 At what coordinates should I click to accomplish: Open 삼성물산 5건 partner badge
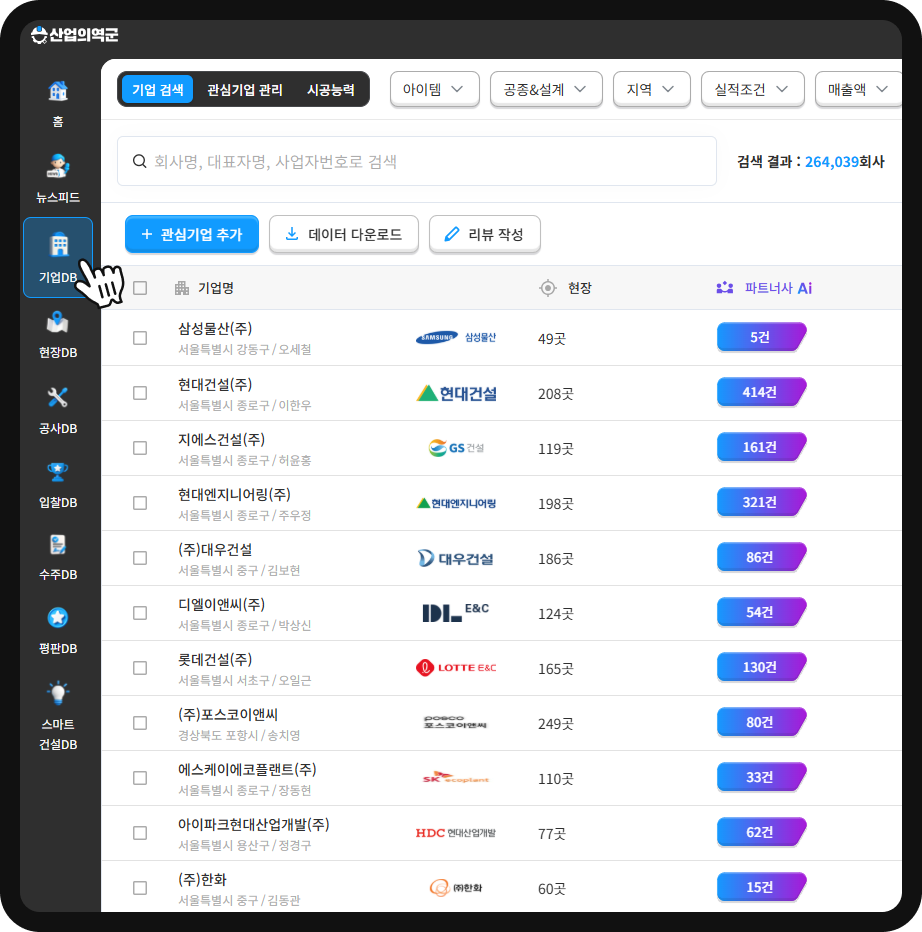pos(761,337)
